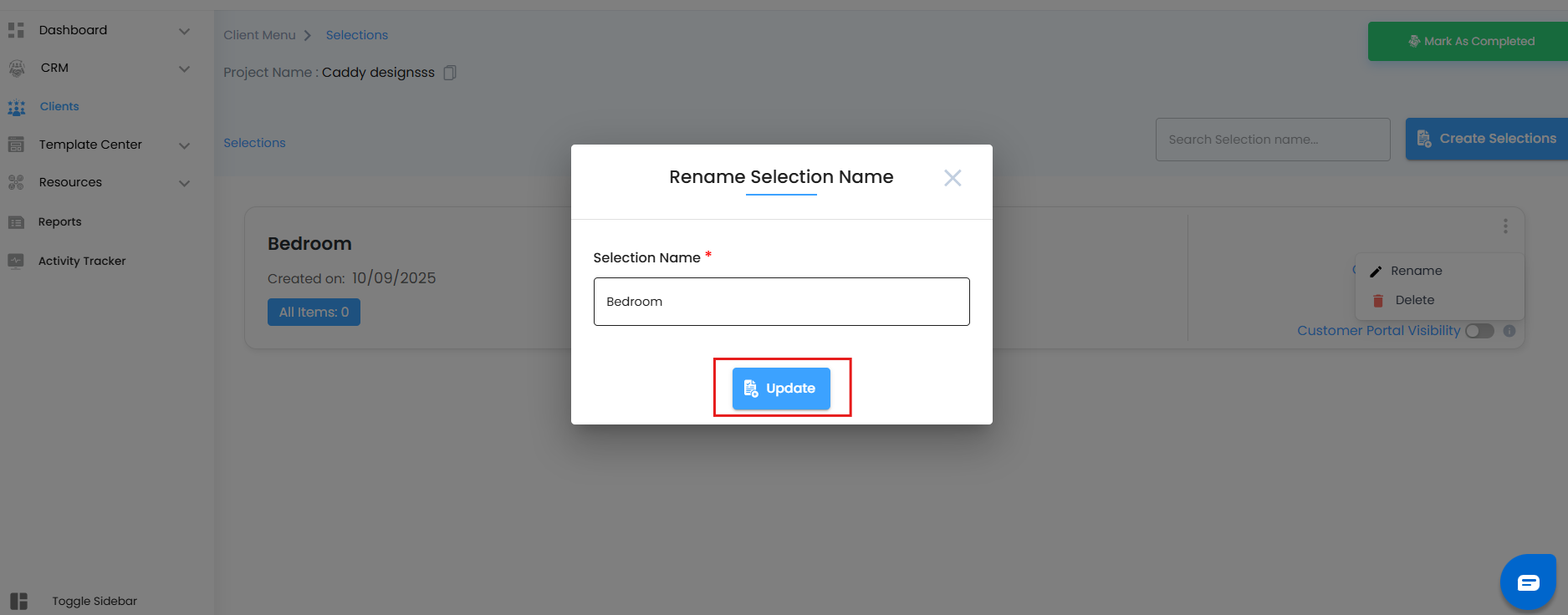
Task: Choose Delete from the context menu
Action: (1414, 300)
